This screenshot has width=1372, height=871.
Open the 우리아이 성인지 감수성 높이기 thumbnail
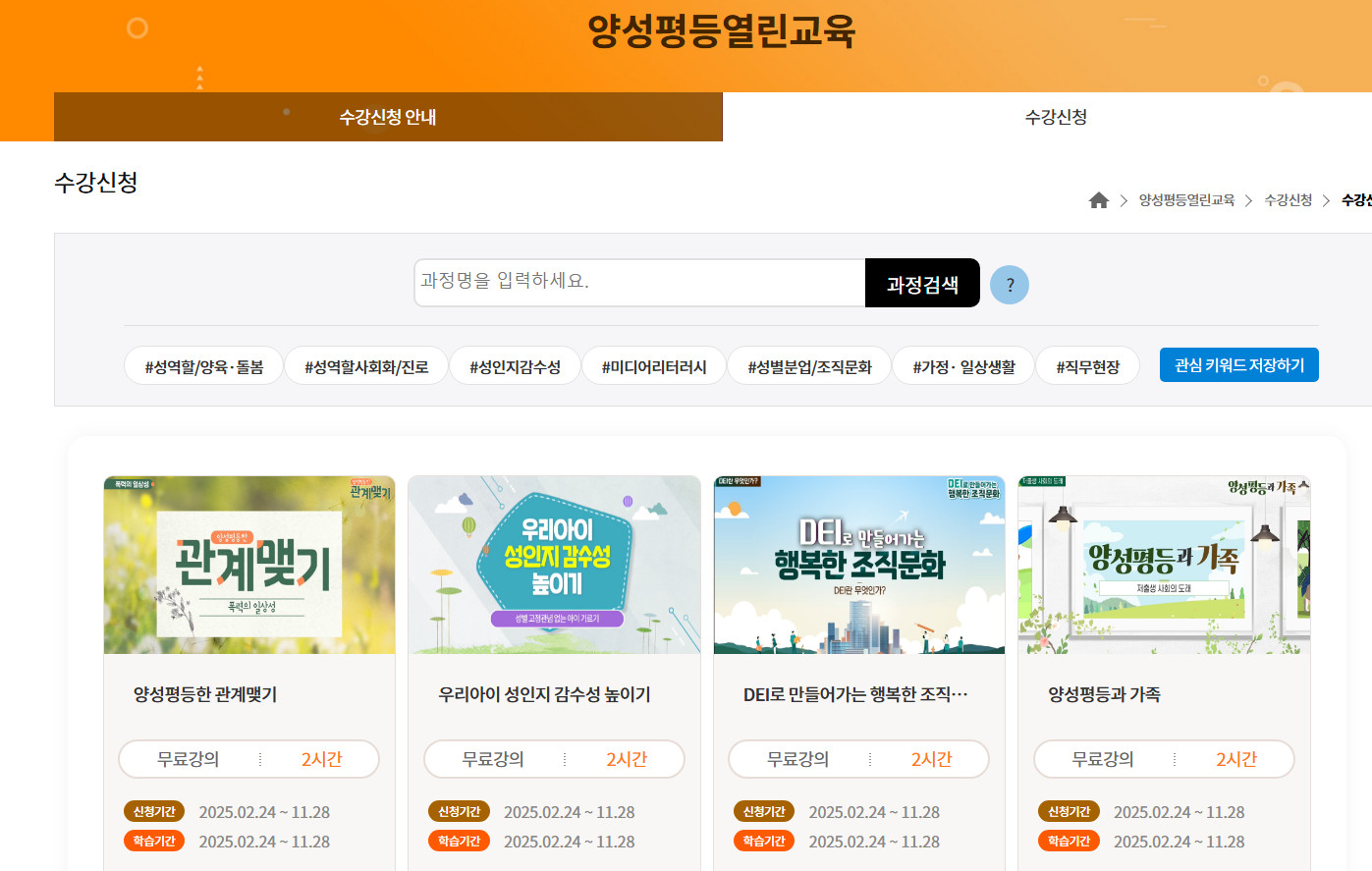[554, 566]
